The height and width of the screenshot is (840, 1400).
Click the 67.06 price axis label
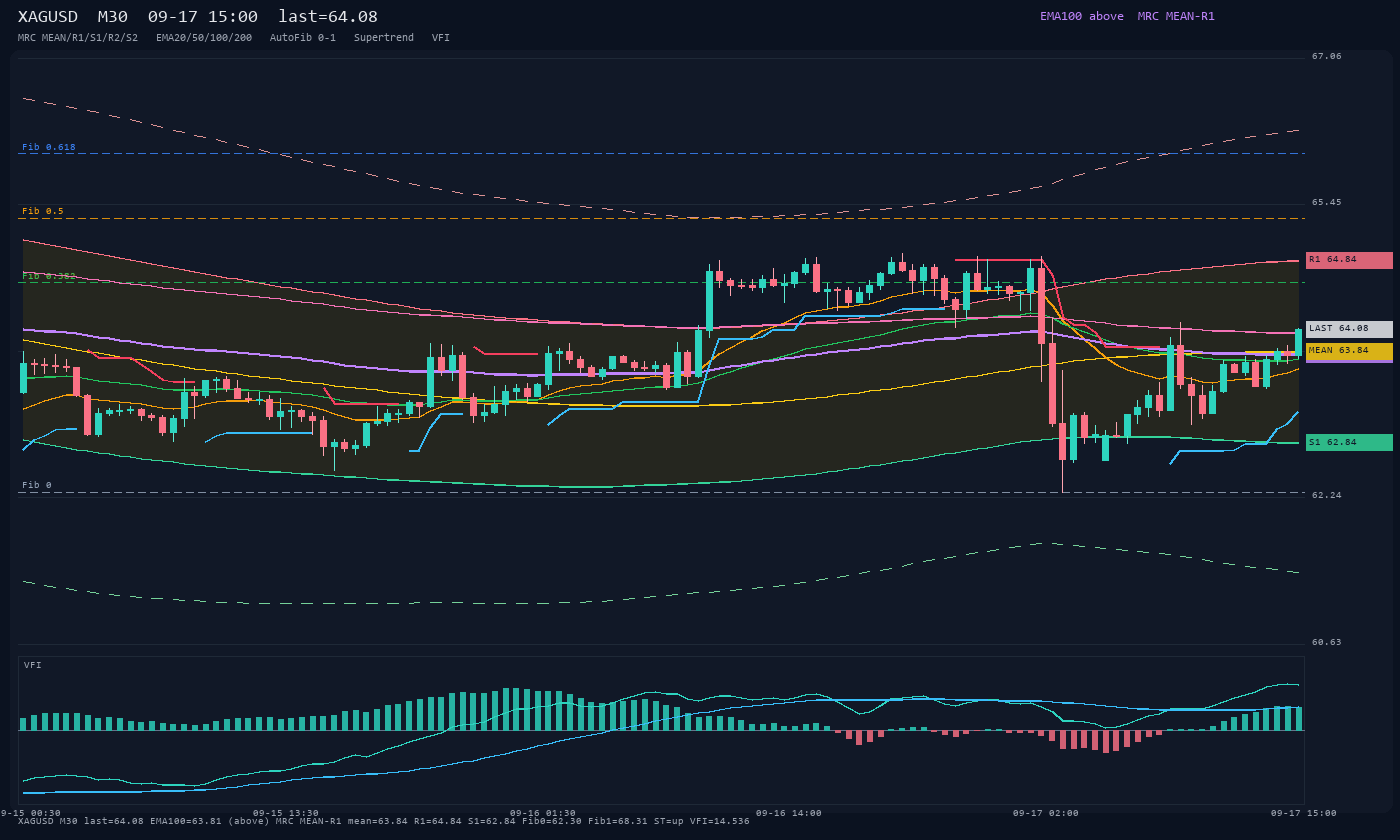[1327, 56]
